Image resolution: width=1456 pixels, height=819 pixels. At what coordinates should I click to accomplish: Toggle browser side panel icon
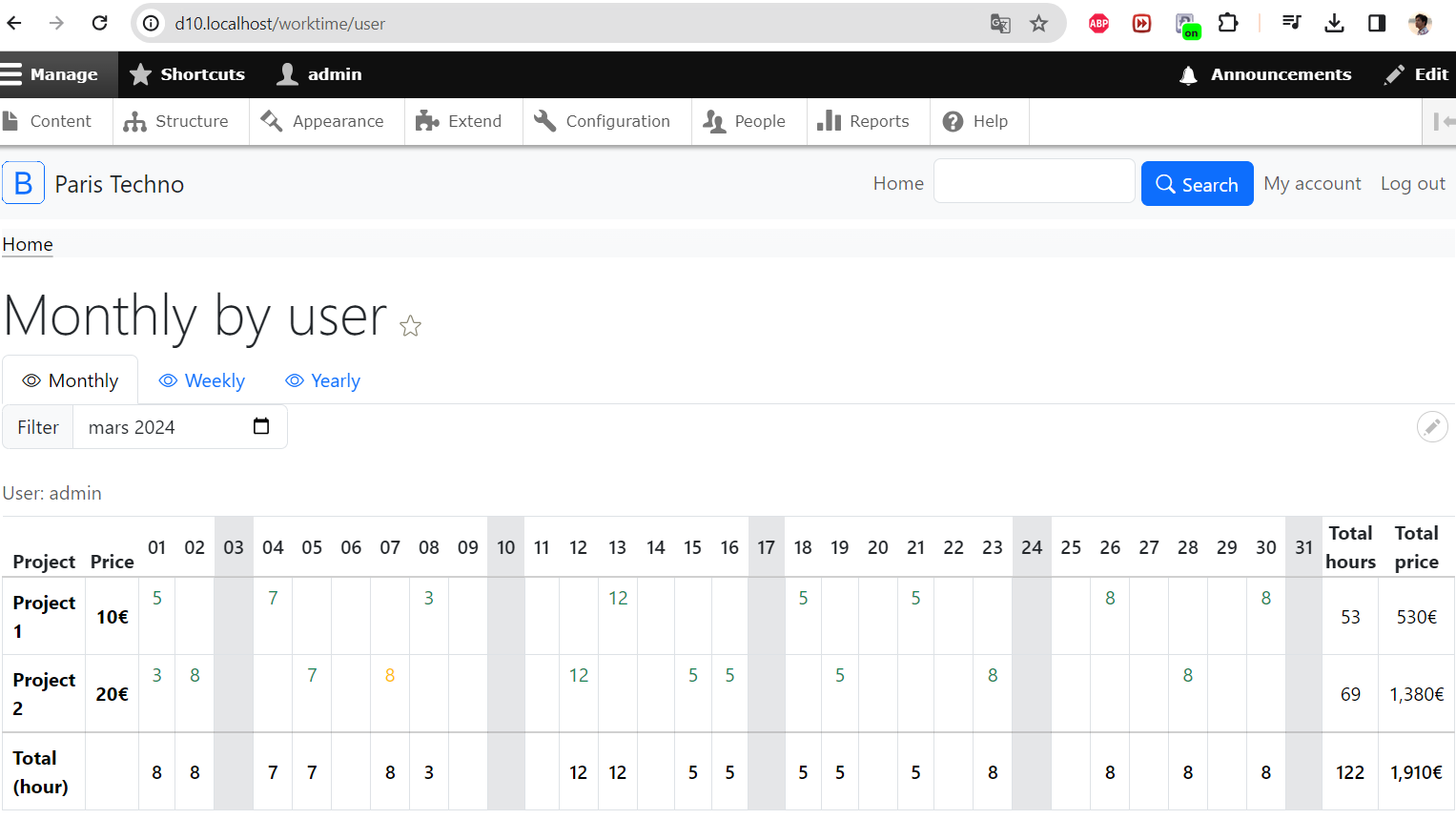1377,23
